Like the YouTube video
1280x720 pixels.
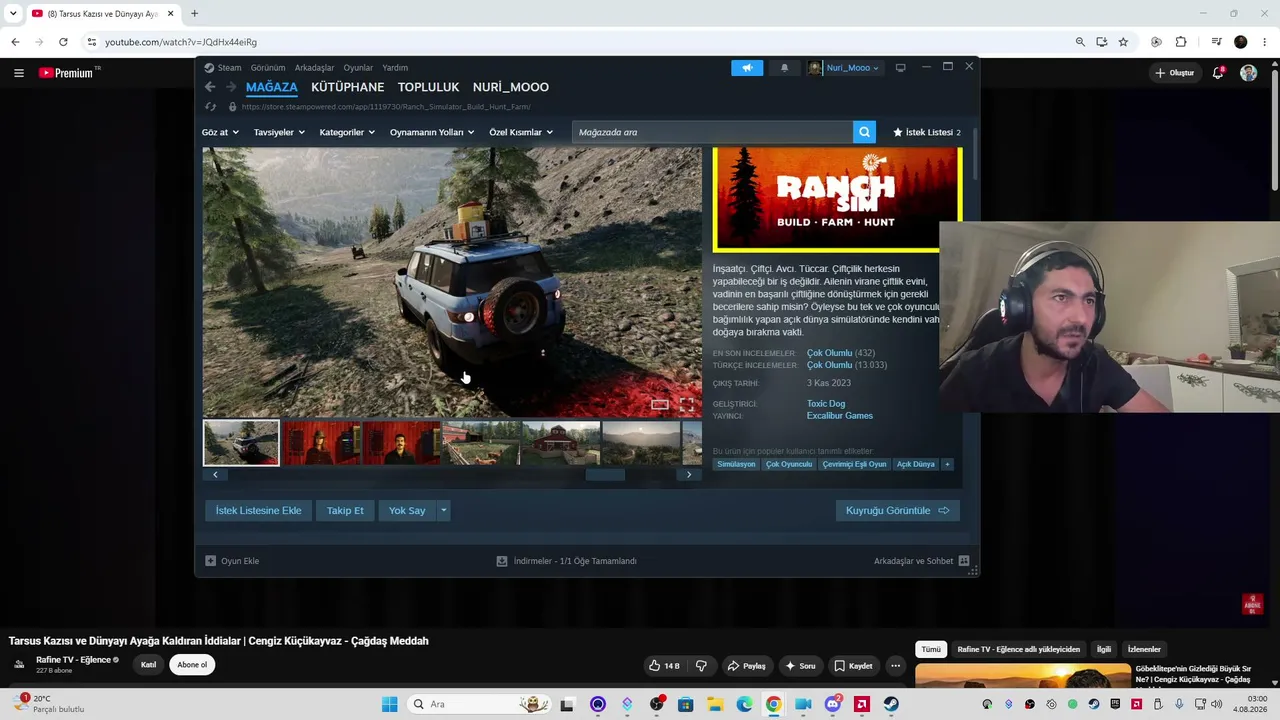664,666
